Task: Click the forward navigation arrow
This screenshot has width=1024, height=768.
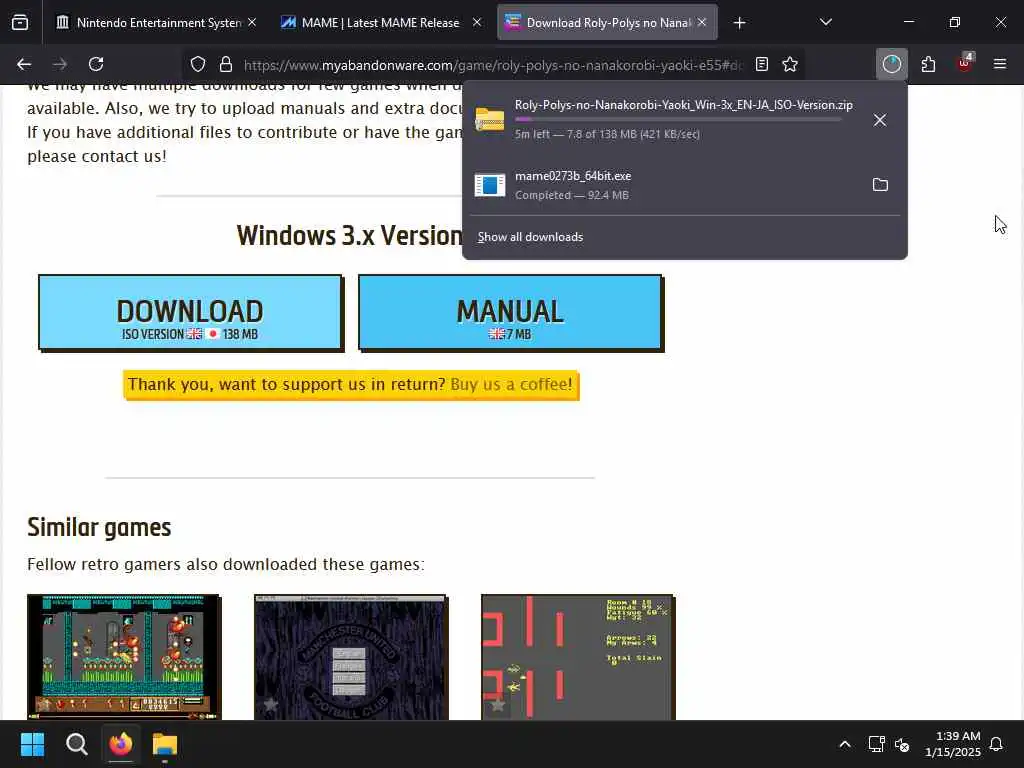Action: [60, 64]
